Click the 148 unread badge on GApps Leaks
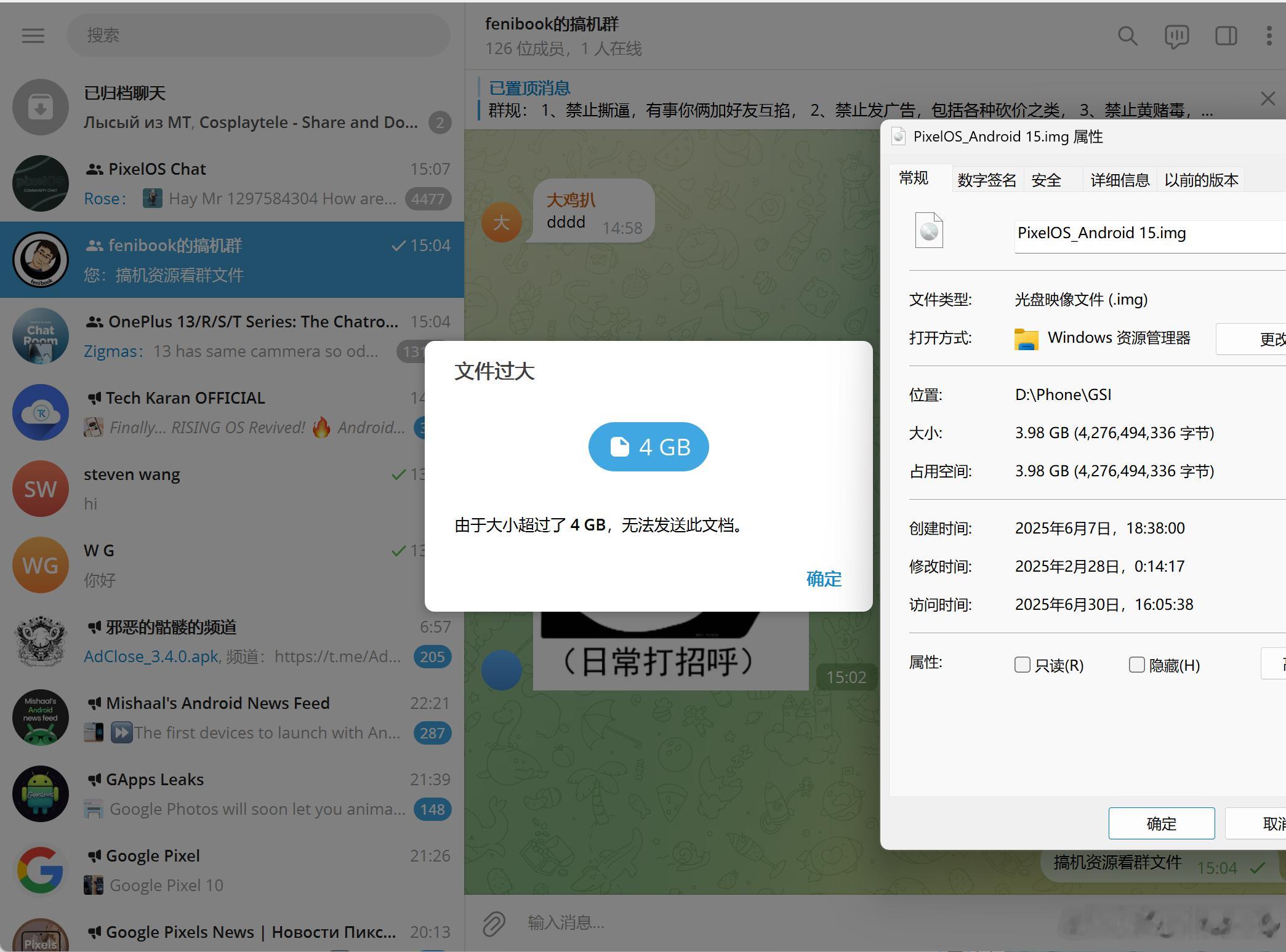The height and width of the screenshot is (952, 1286). click(x=433, y=809)
